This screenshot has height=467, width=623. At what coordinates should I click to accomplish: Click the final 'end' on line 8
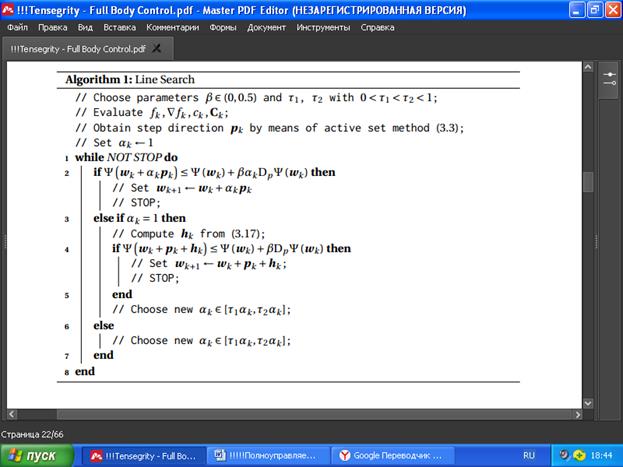click(85, 371)
